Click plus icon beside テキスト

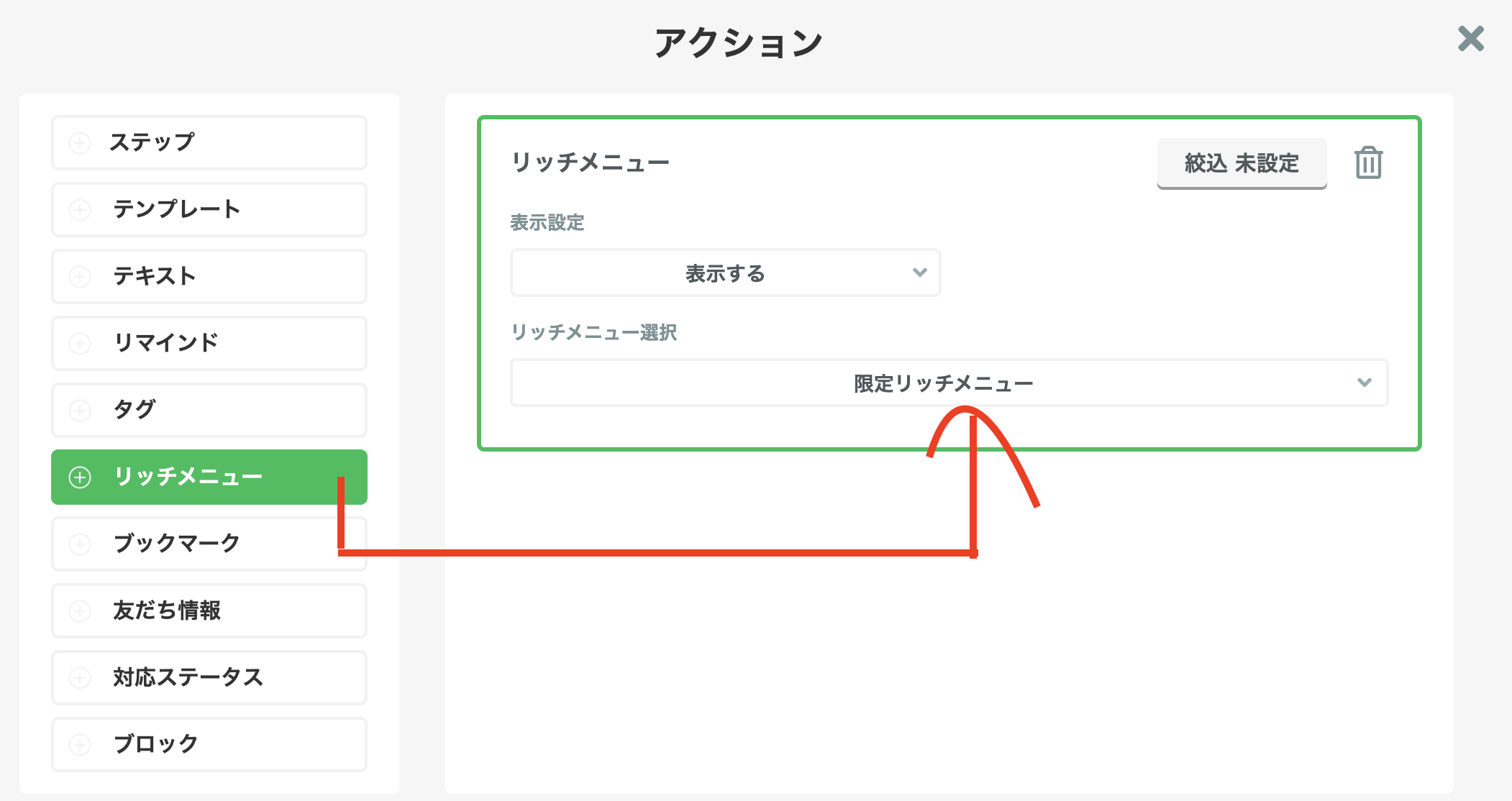(80, 276)
